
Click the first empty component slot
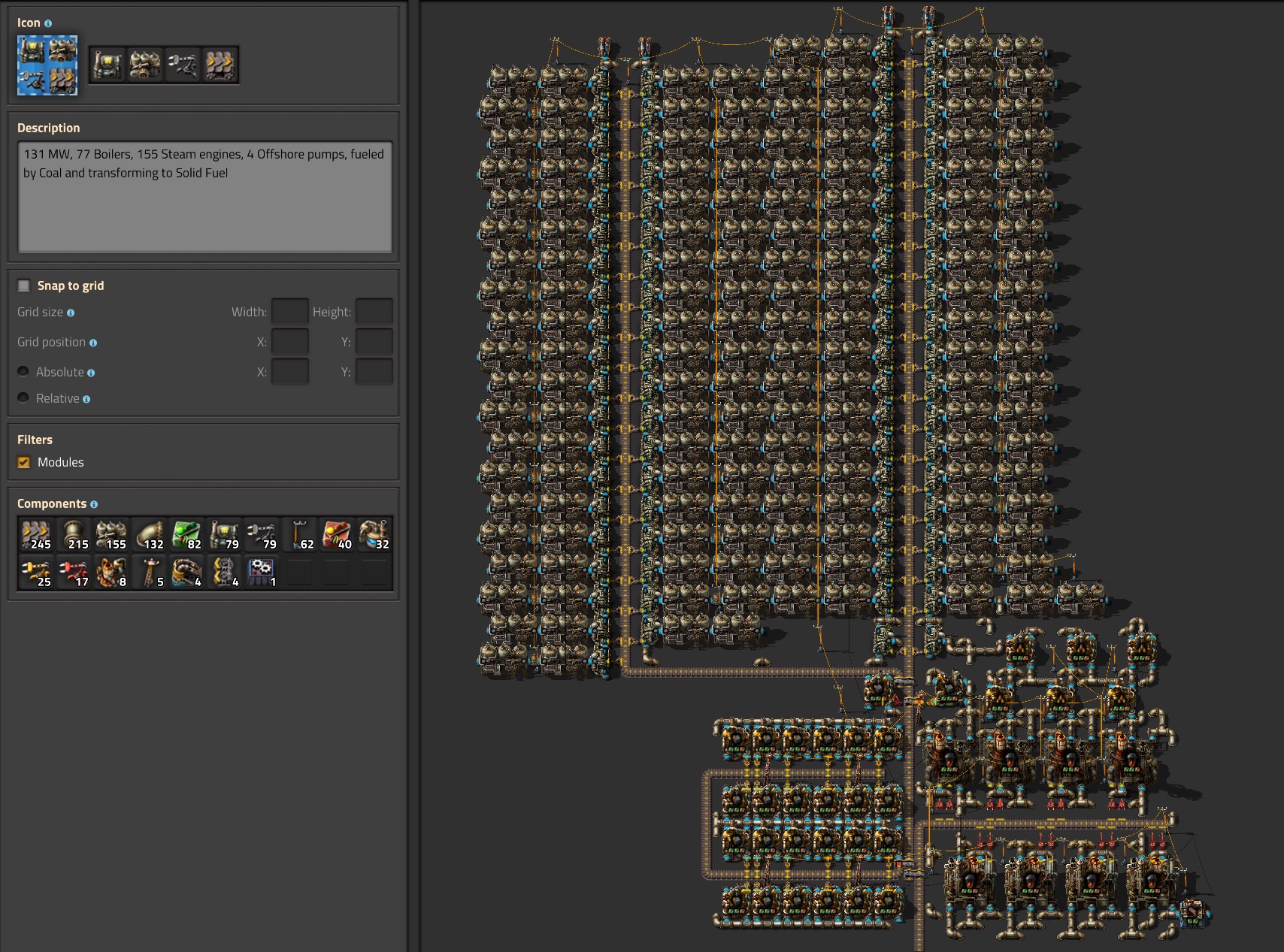pyautogui.click(x=299, y=572)
